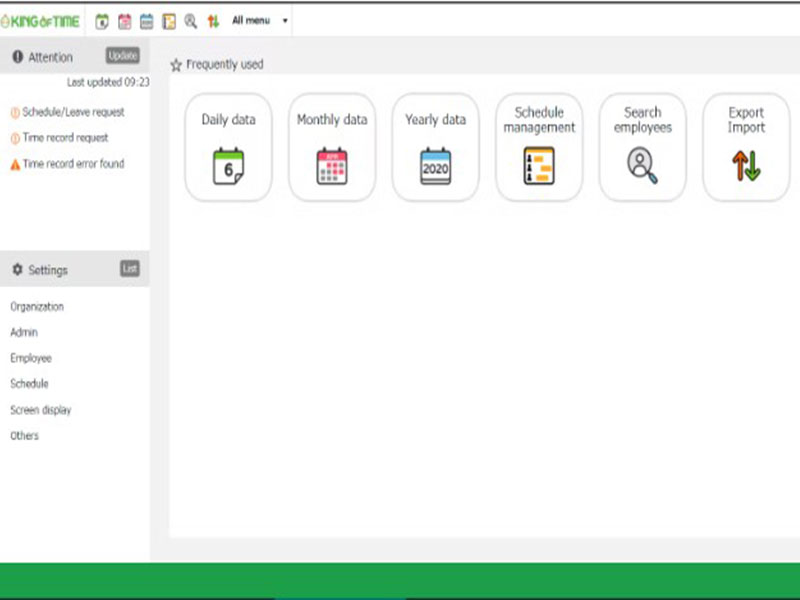Open the Export Import tile
This screenshot has height=600, width=800.
coord(746,147)
